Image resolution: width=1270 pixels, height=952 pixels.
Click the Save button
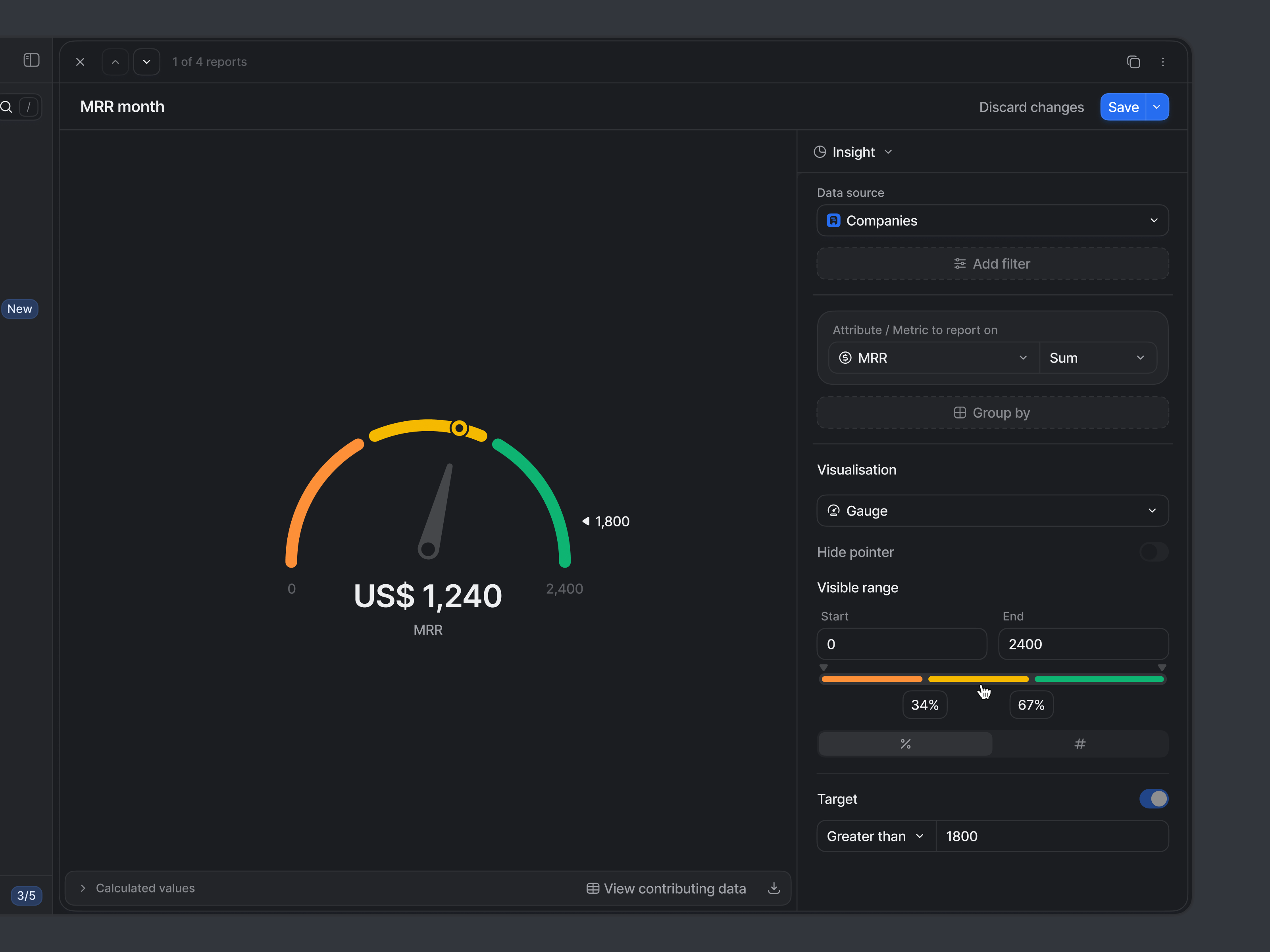tap(1122, 107)
